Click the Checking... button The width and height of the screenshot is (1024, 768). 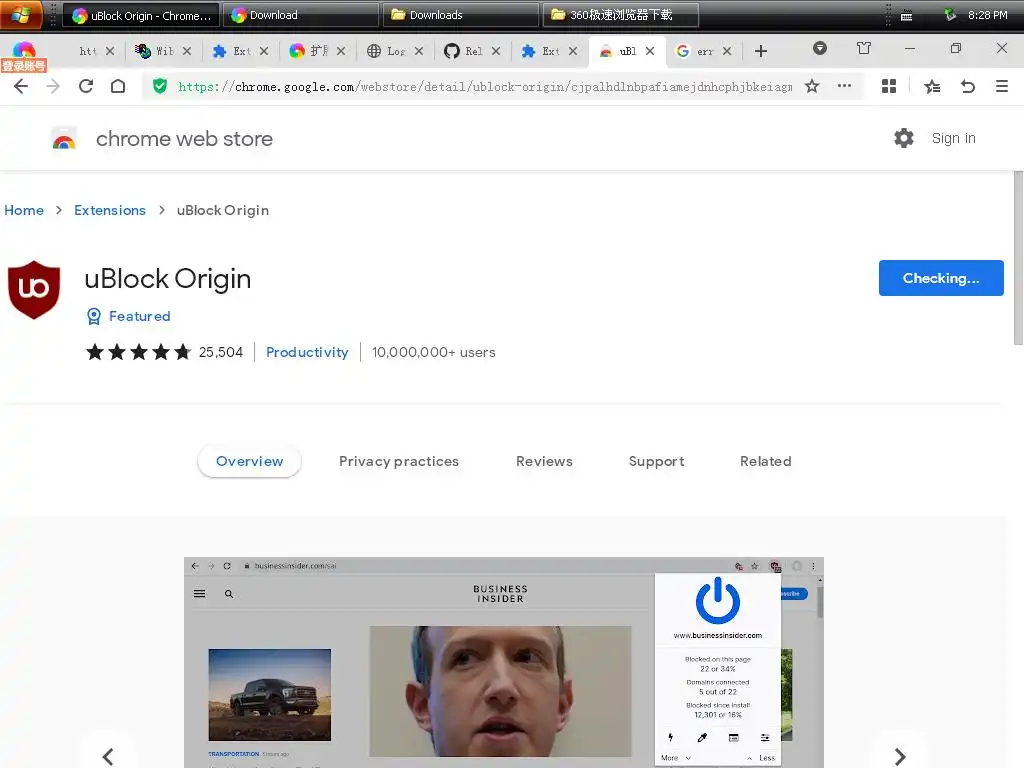941,278
